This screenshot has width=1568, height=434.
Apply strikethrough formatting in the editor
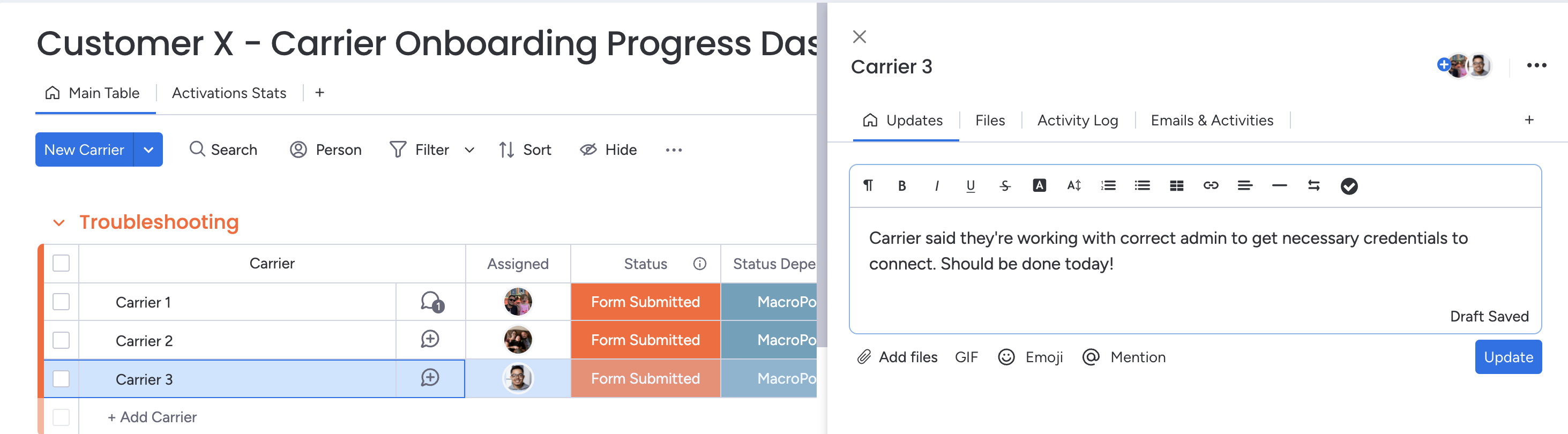1005,186
